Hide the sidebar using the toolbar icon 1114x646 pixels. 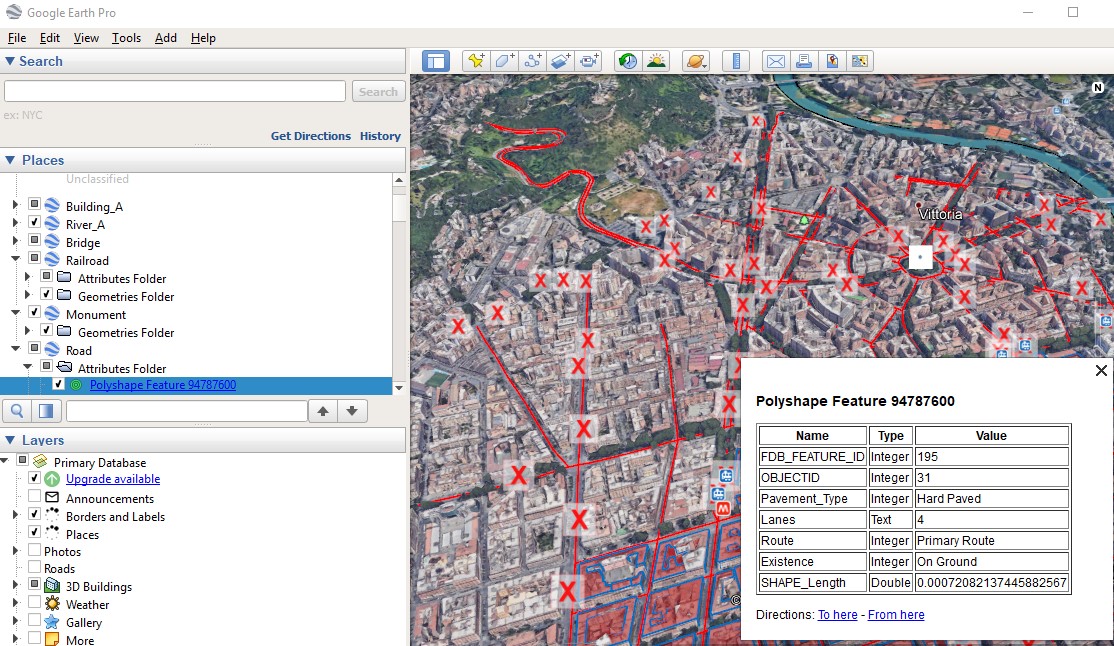click(x=436, y=61)
